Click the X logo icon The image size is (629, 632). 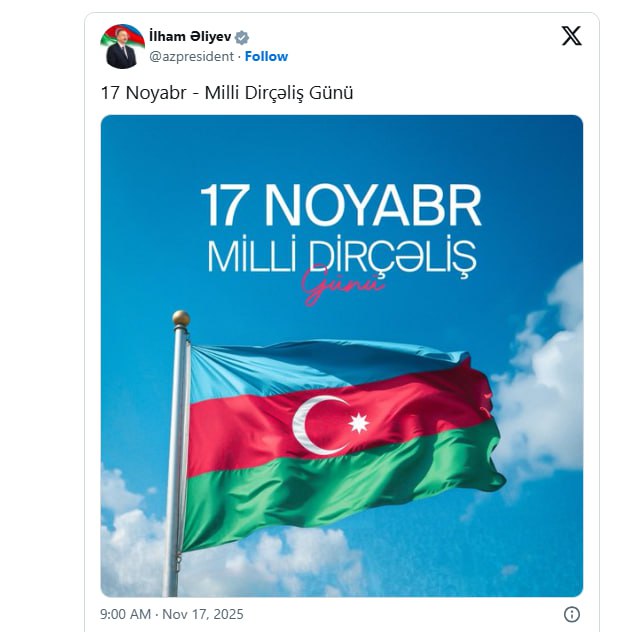[571, 36]
